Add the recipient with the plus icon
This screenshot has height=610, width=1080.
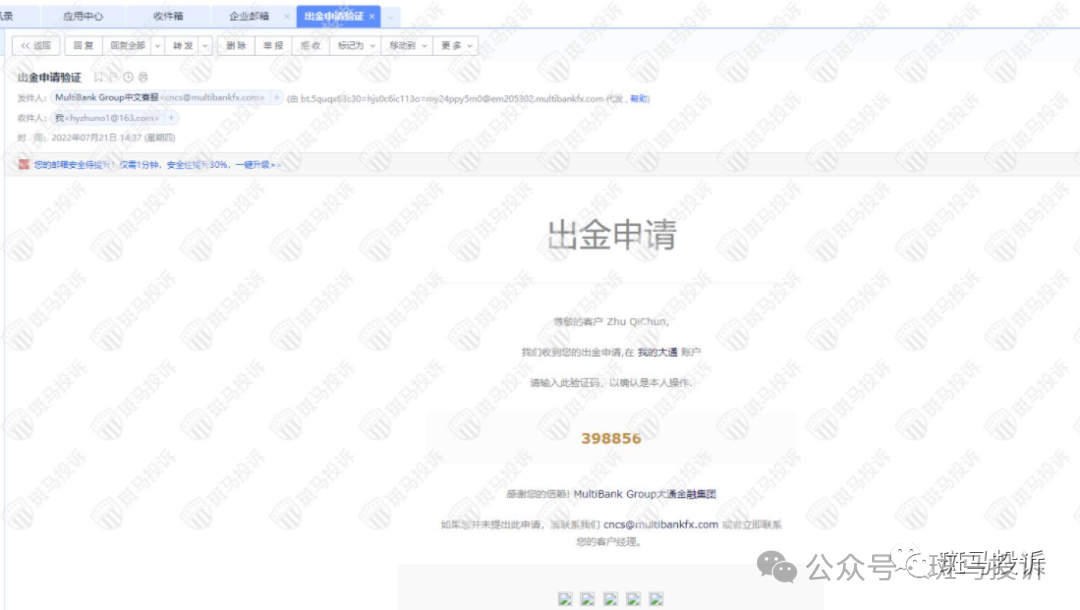tap(171, 118)
